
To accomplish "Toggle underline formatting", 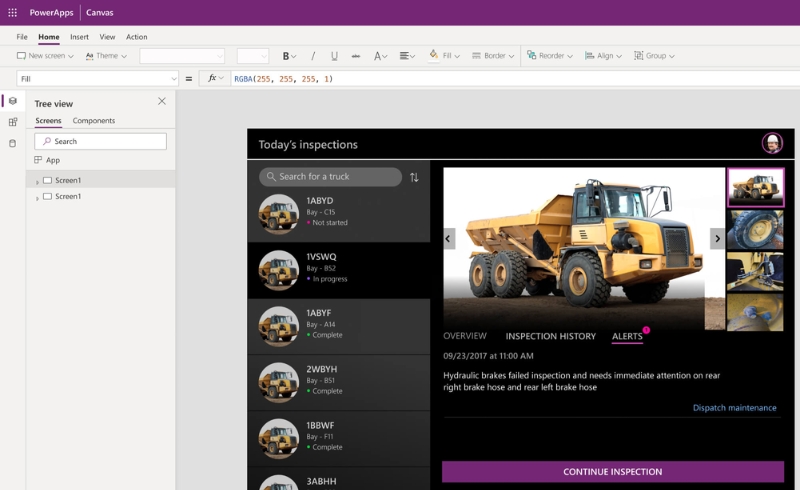I will 334,56.
